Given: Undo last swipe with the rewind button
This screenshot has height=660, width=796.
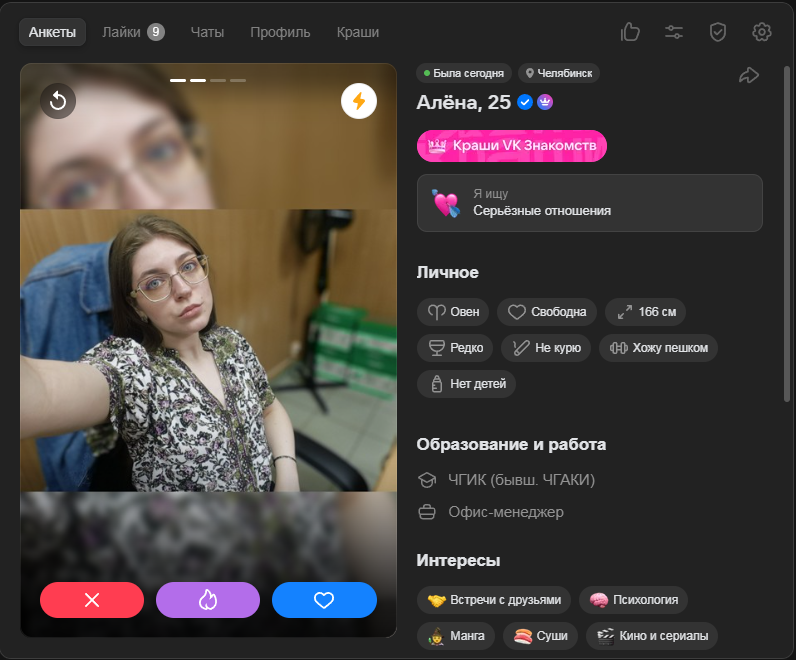Looking at the screenshot, I should tap(58, 101).
